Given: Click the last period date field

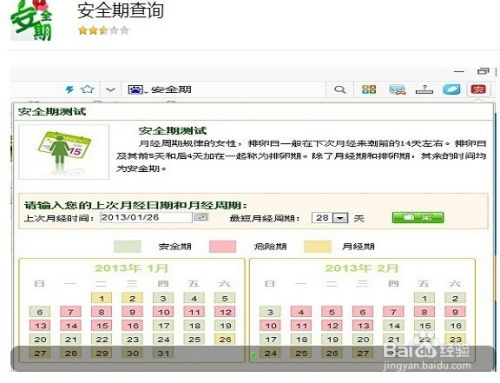Looking at the screenshot, I should pyautogui.click(x=146, y=217).
